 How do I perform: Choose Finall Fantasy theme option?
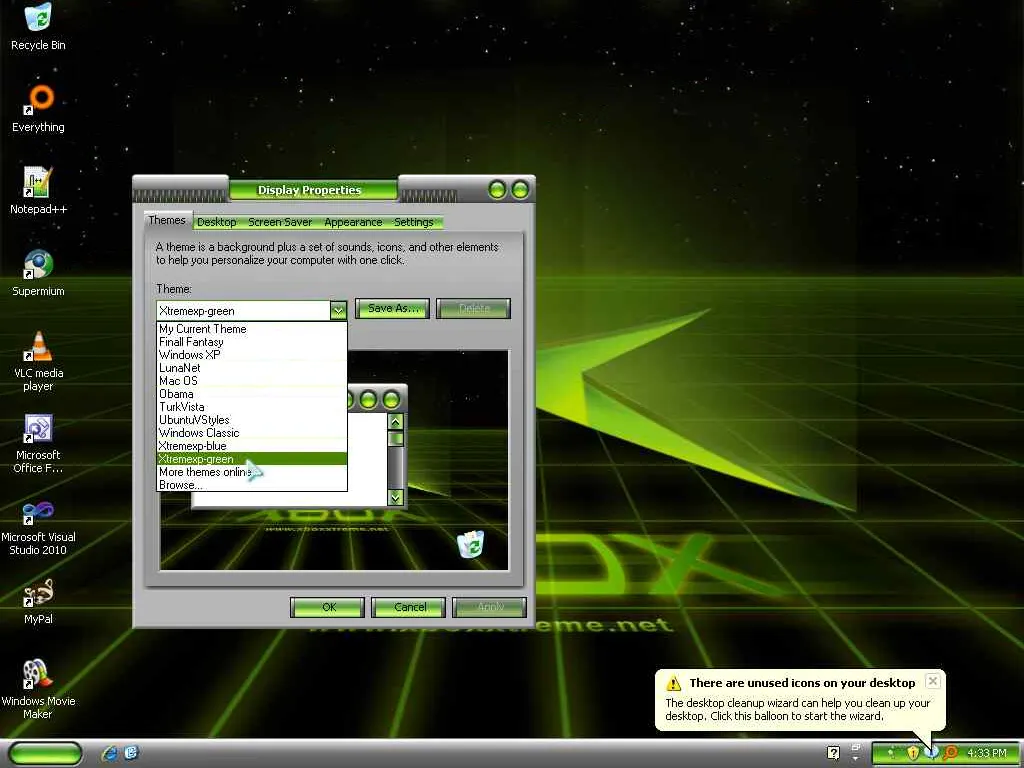click(252, 342)
